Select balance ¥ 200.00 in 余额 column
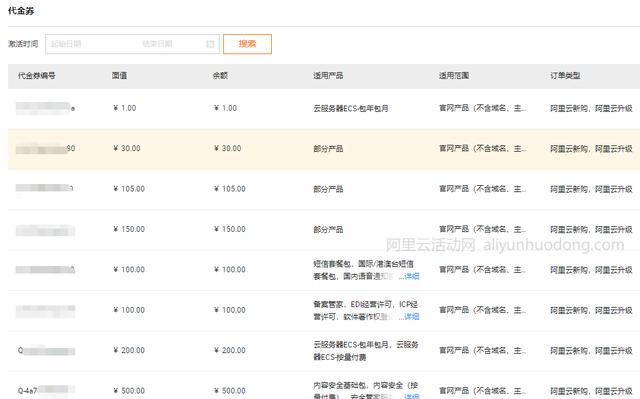The width and height of the screenshot is (640, 399). point(229,350)
